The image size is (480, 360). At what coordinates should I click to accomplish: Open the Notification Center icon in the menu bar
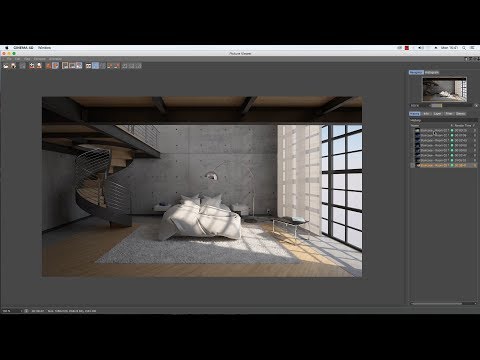(x=473, y=48)
